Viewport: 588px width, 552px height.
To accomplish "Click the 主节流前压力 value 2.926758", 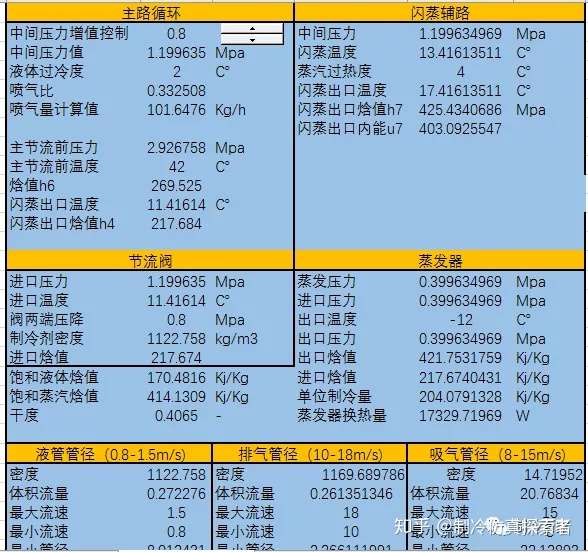I will (x=176, y=148).
